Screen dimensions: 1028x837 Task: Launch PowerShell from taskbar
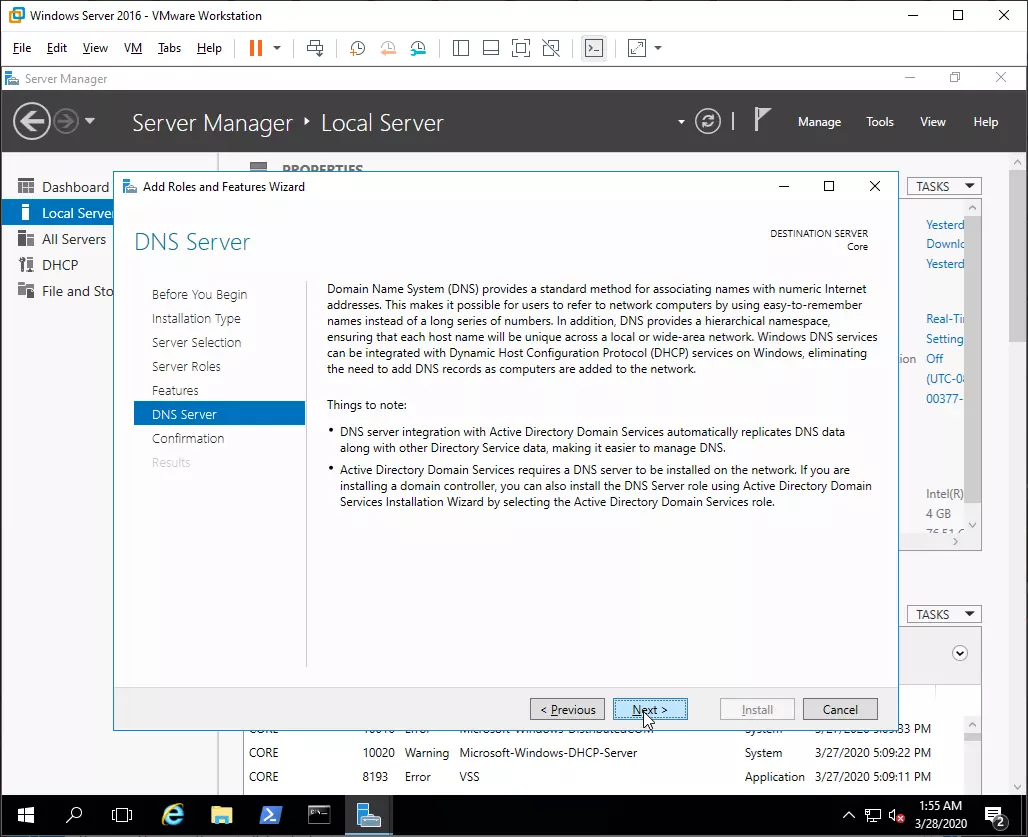tap(270, 815)
